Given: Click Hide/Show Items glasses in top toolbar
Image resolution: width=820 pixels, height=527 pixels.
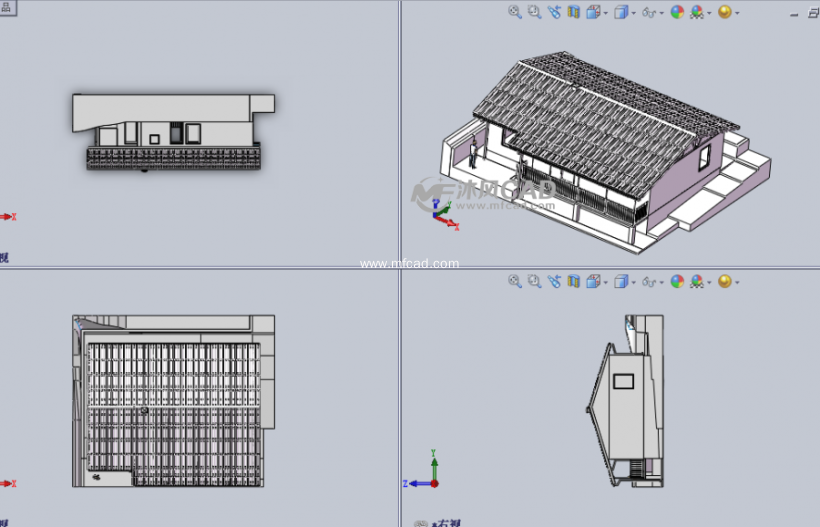Looking at the screenshot, I should (x=650, y=12).
